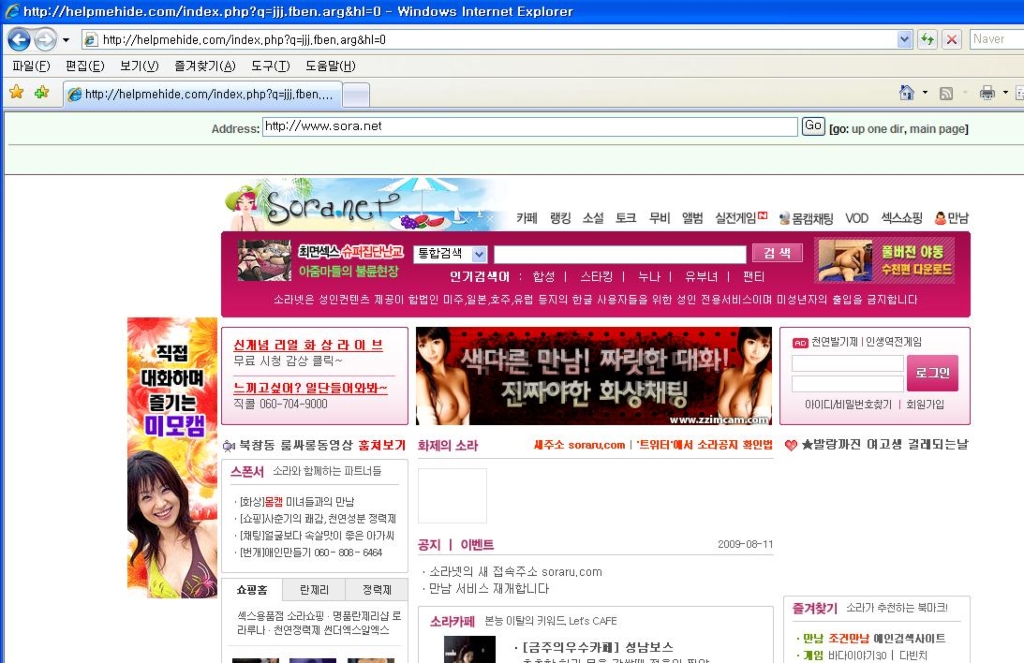Click the 천연발기제 ad link
Image resolution: width=1024 pixels, height=663 pixels.
click(834, 342)
